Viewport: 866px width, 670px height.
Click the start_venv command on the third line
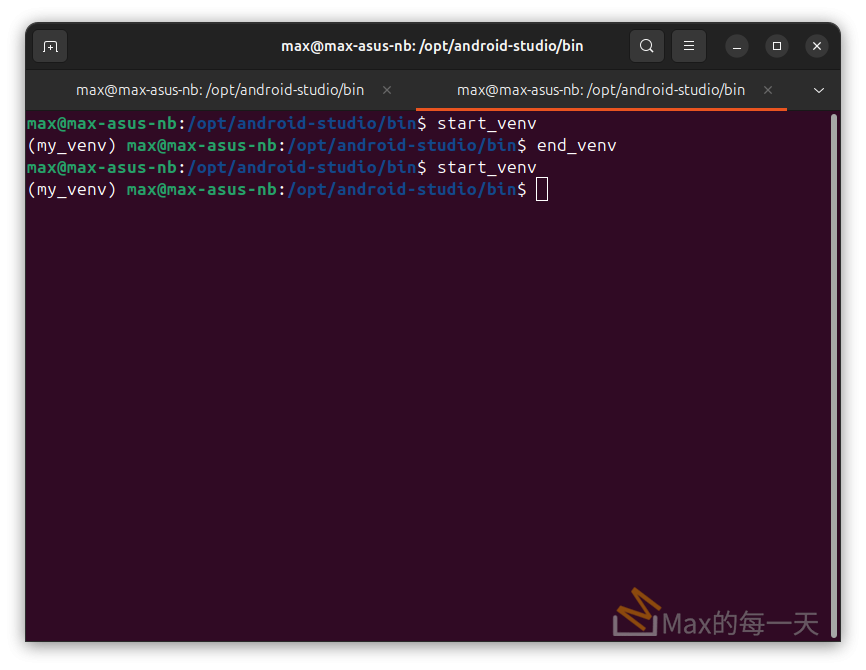pos(486,168)
